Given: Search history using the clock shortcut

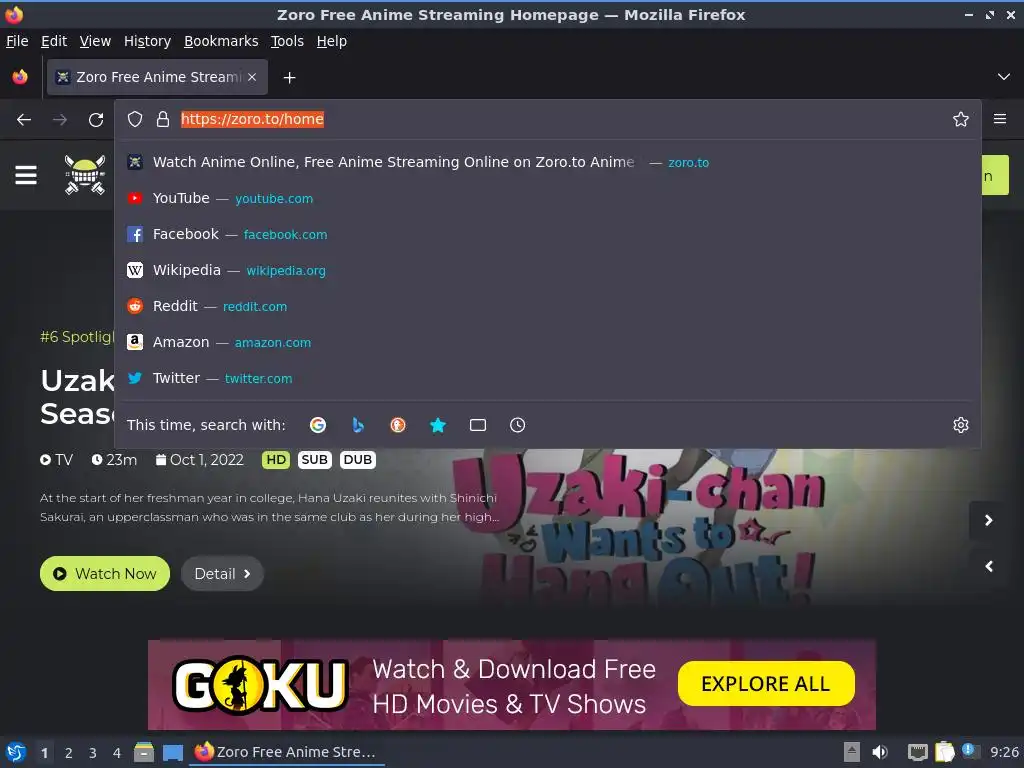Looking at the screenshot, I should pos(517,425).
